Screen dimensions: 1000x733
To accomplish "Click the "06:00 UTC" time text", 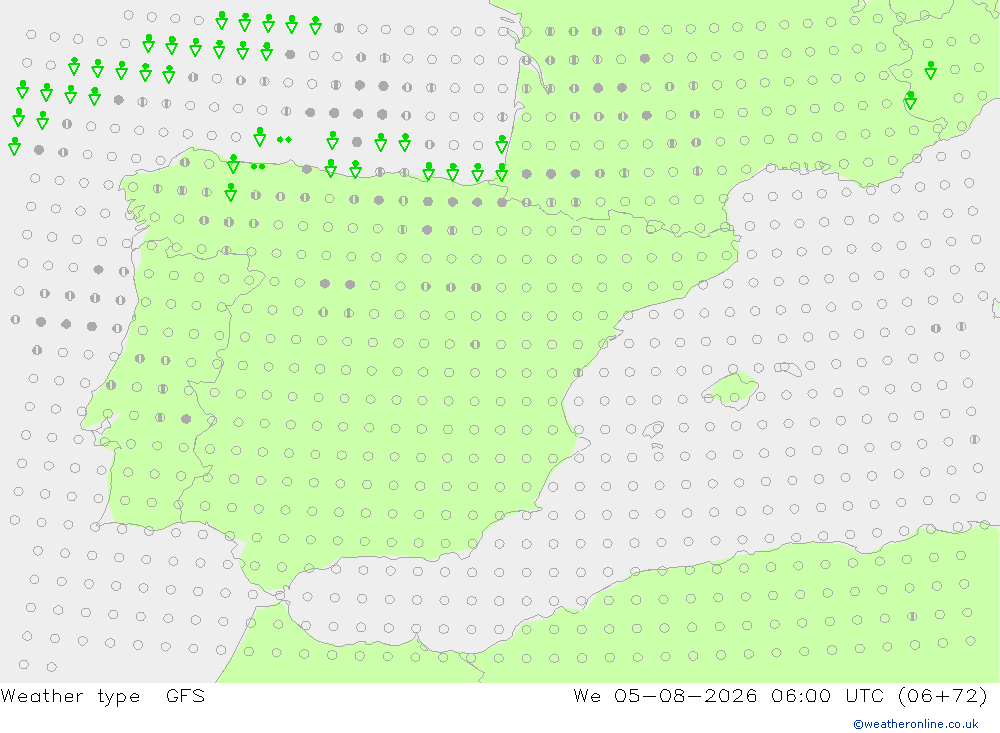I will click(x=827, y=696).
